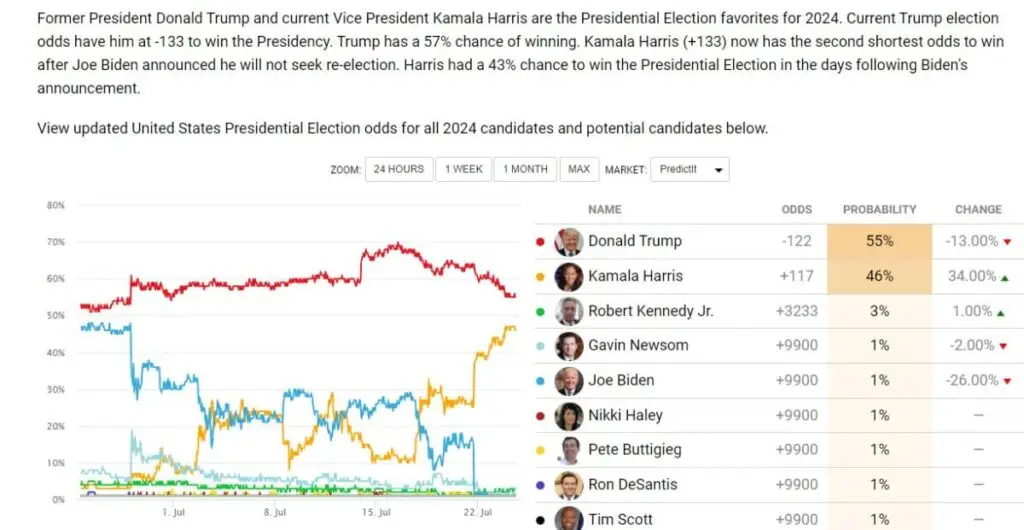
Task: Click Robert Kennedy Jr.'s avatar photo
Action: [x=569, y=311]
